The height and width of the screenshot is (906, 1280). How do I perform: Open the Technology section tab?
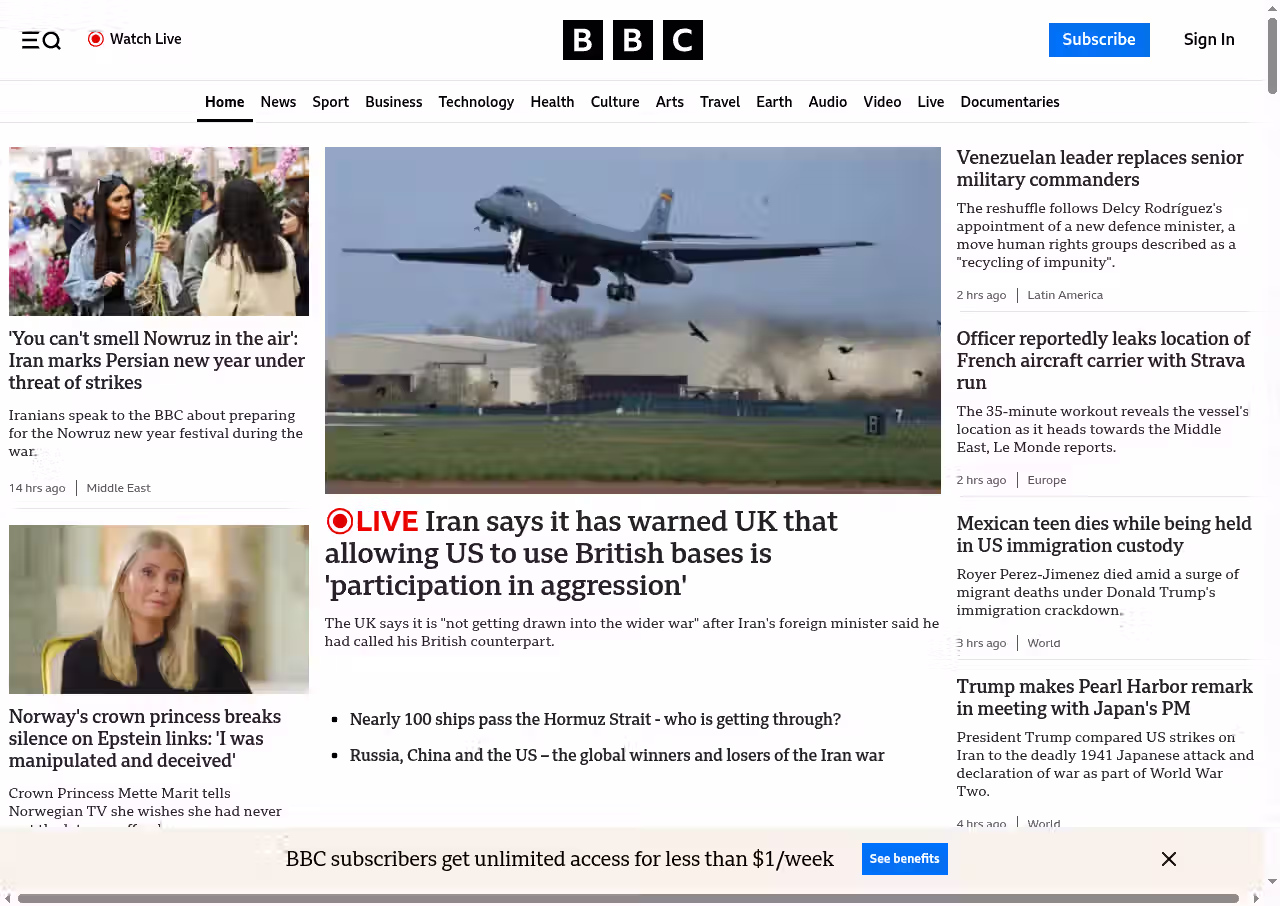pyautogui.click(x=476, y=102)
